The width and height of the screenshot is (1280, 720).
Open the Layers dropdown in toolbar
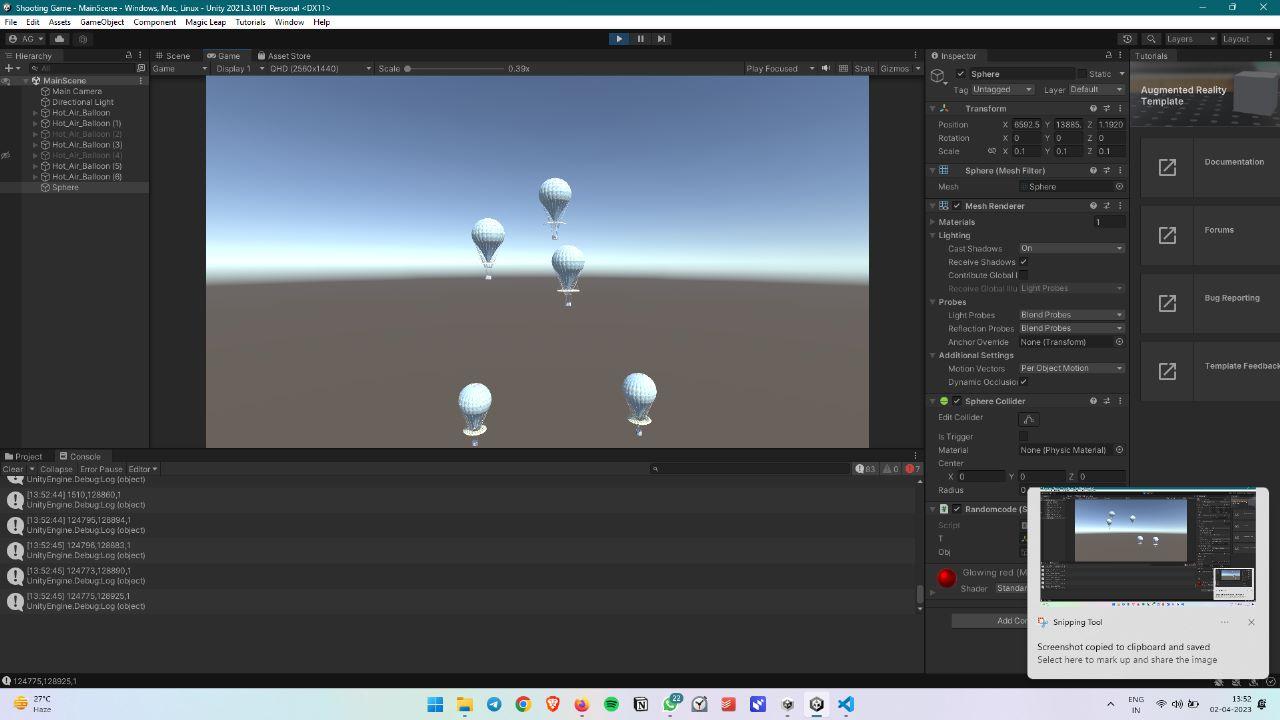coord(1190,39)
